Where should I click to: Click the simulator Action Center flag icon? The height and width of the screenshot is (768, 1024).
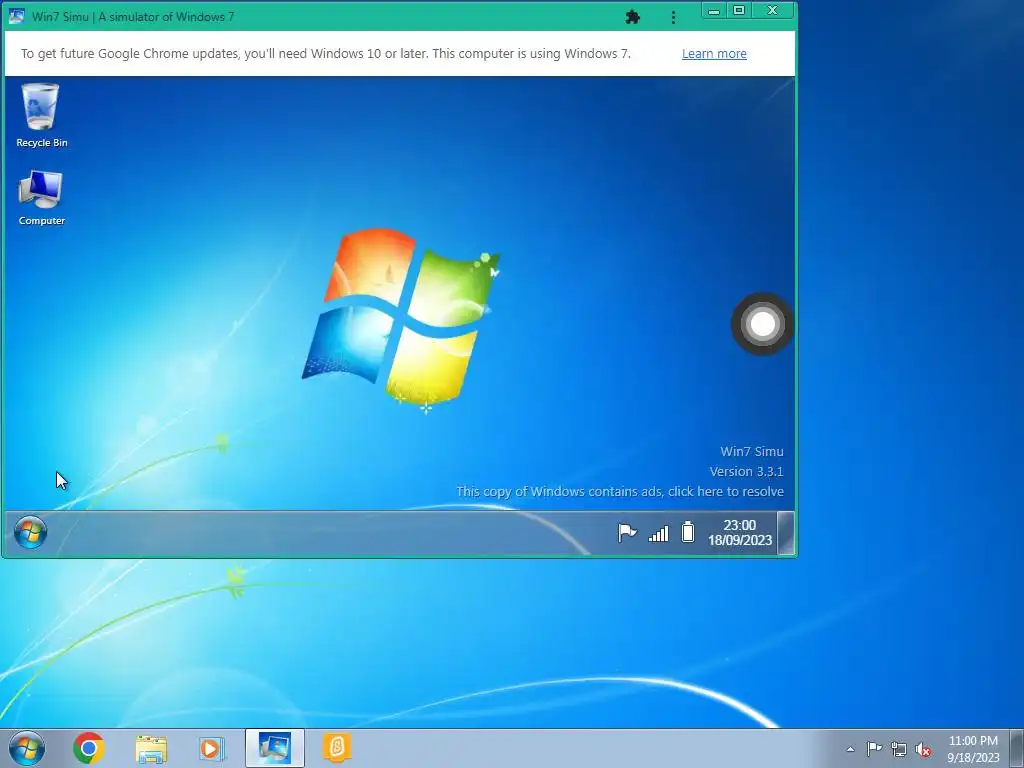627,533
